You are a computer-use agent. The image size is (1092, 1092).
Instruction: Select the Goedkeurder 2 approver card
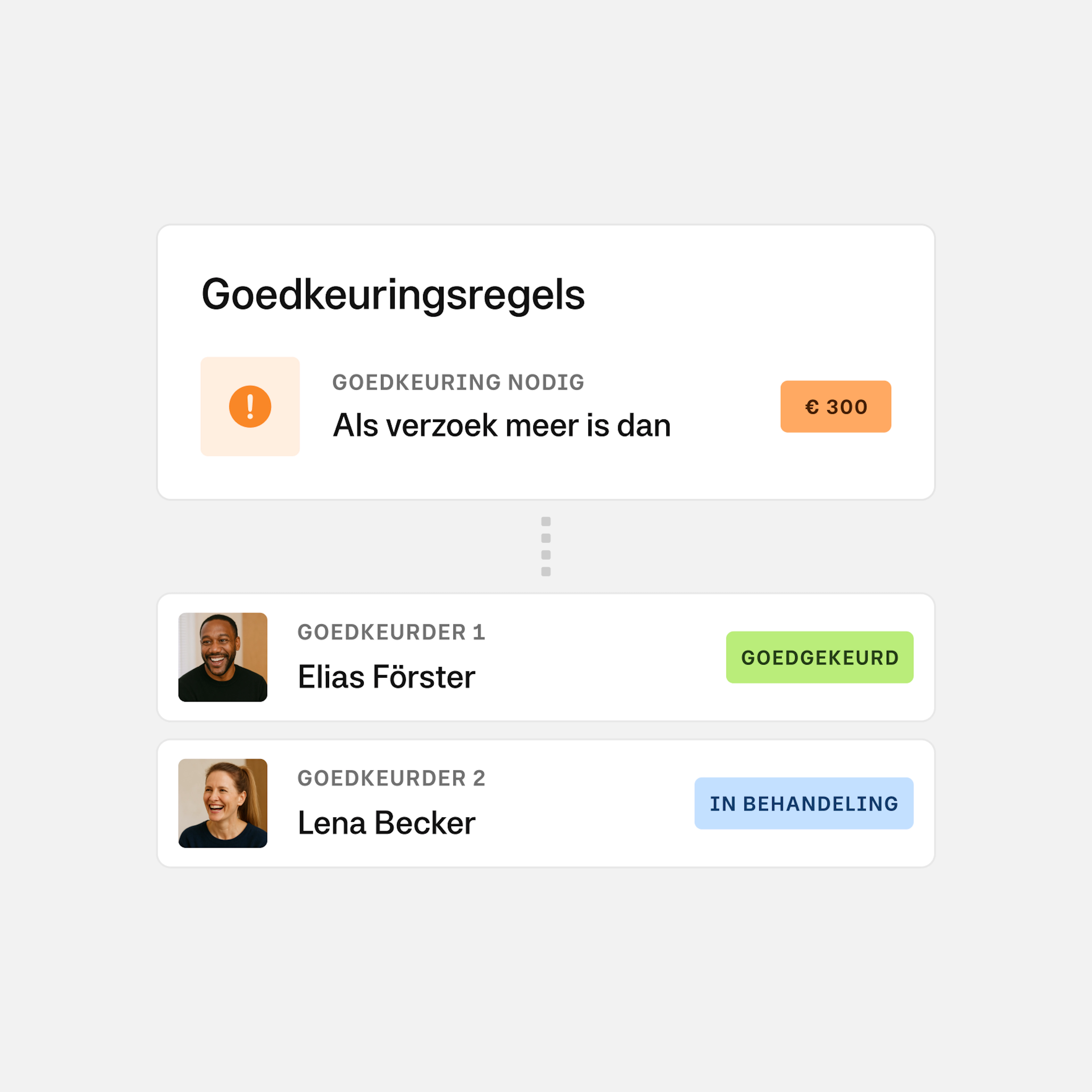(546, 803)
